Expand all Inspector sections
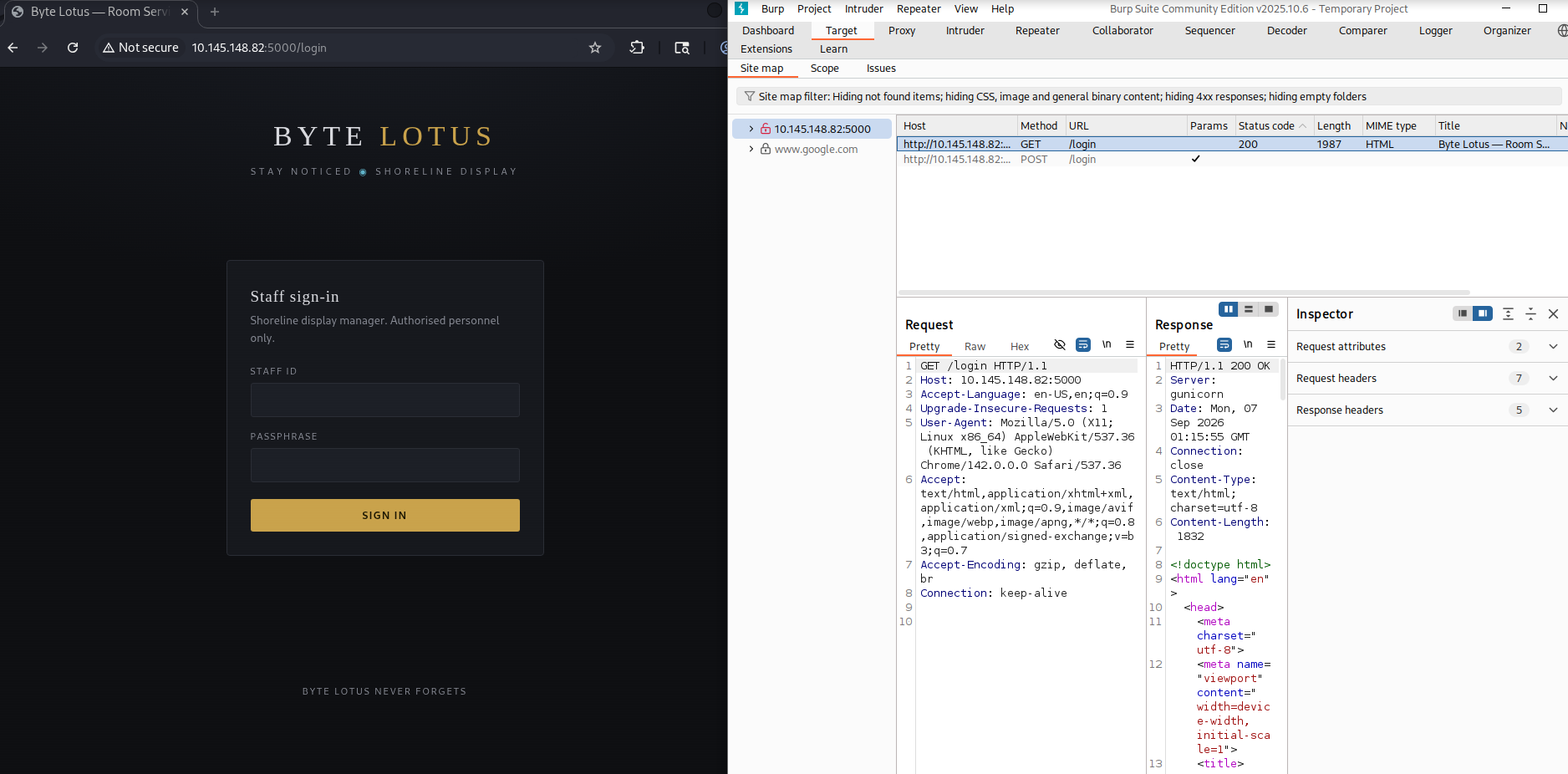 (x=1508, y=313)
